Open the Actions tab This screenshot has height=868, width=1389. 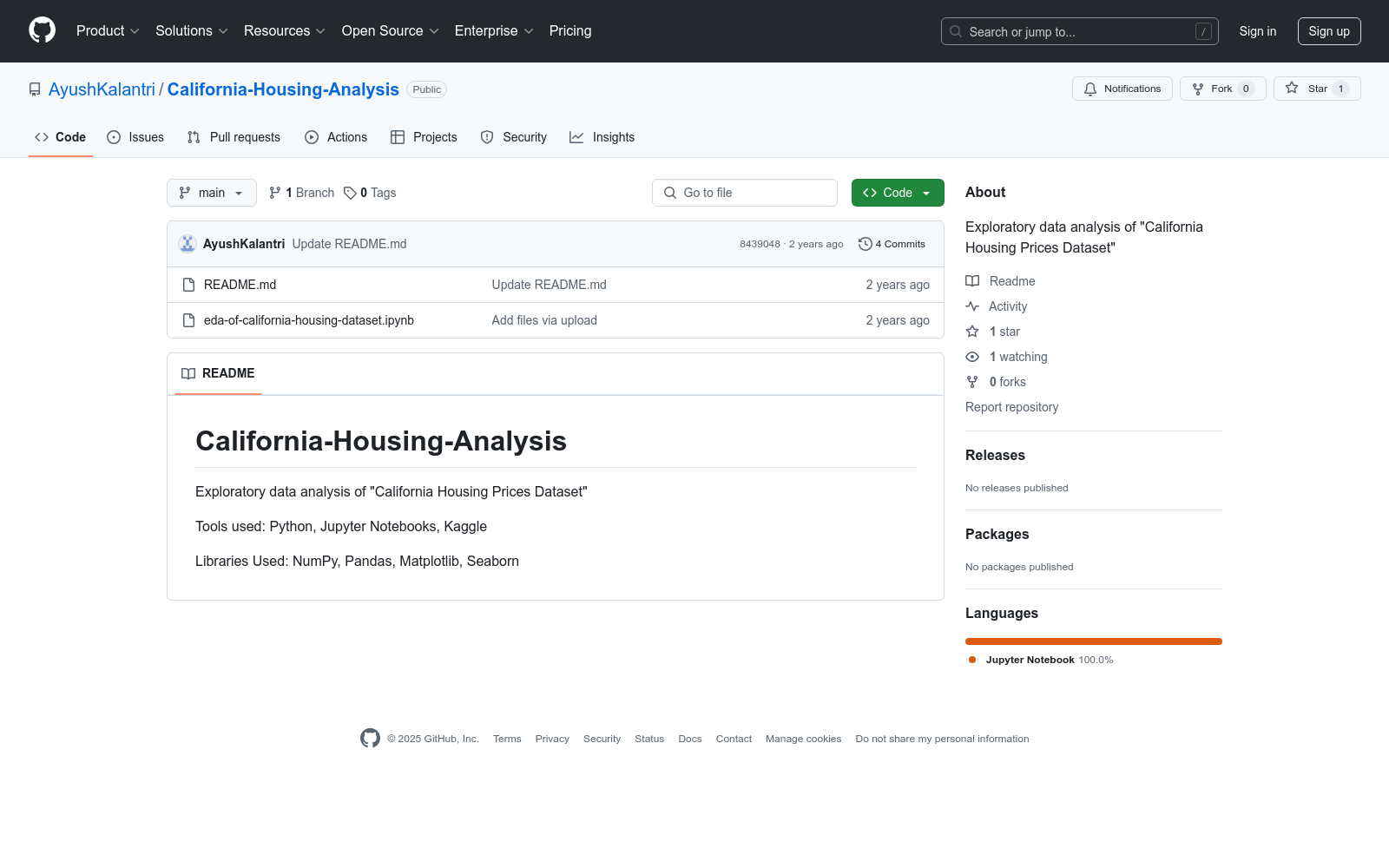tap(336, 137)
